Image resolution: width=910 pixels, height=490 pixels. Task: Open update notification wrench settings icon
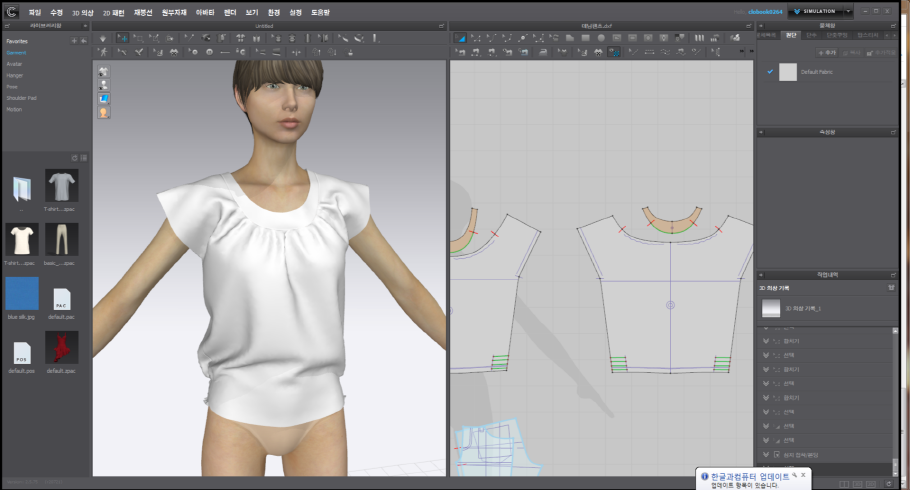(x=794, y=475)
